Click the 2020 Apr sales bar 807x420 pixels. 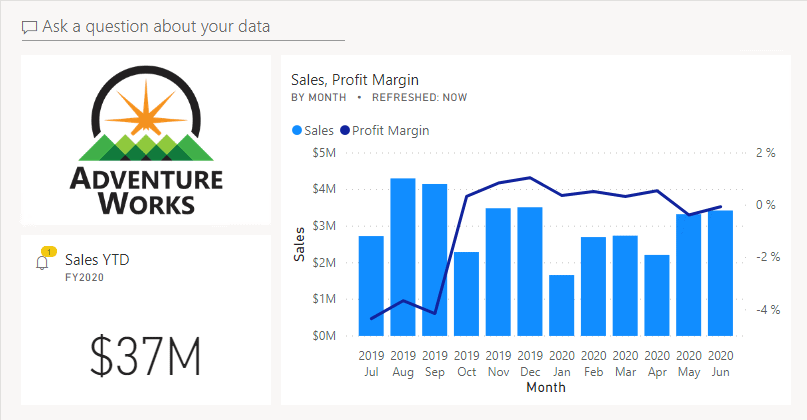657,295
